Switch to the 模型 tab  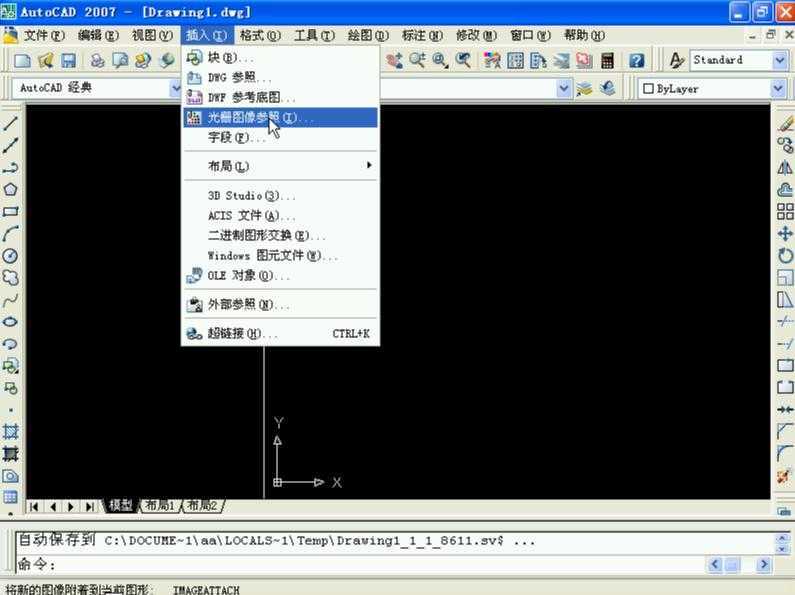(x=121, y=505)
